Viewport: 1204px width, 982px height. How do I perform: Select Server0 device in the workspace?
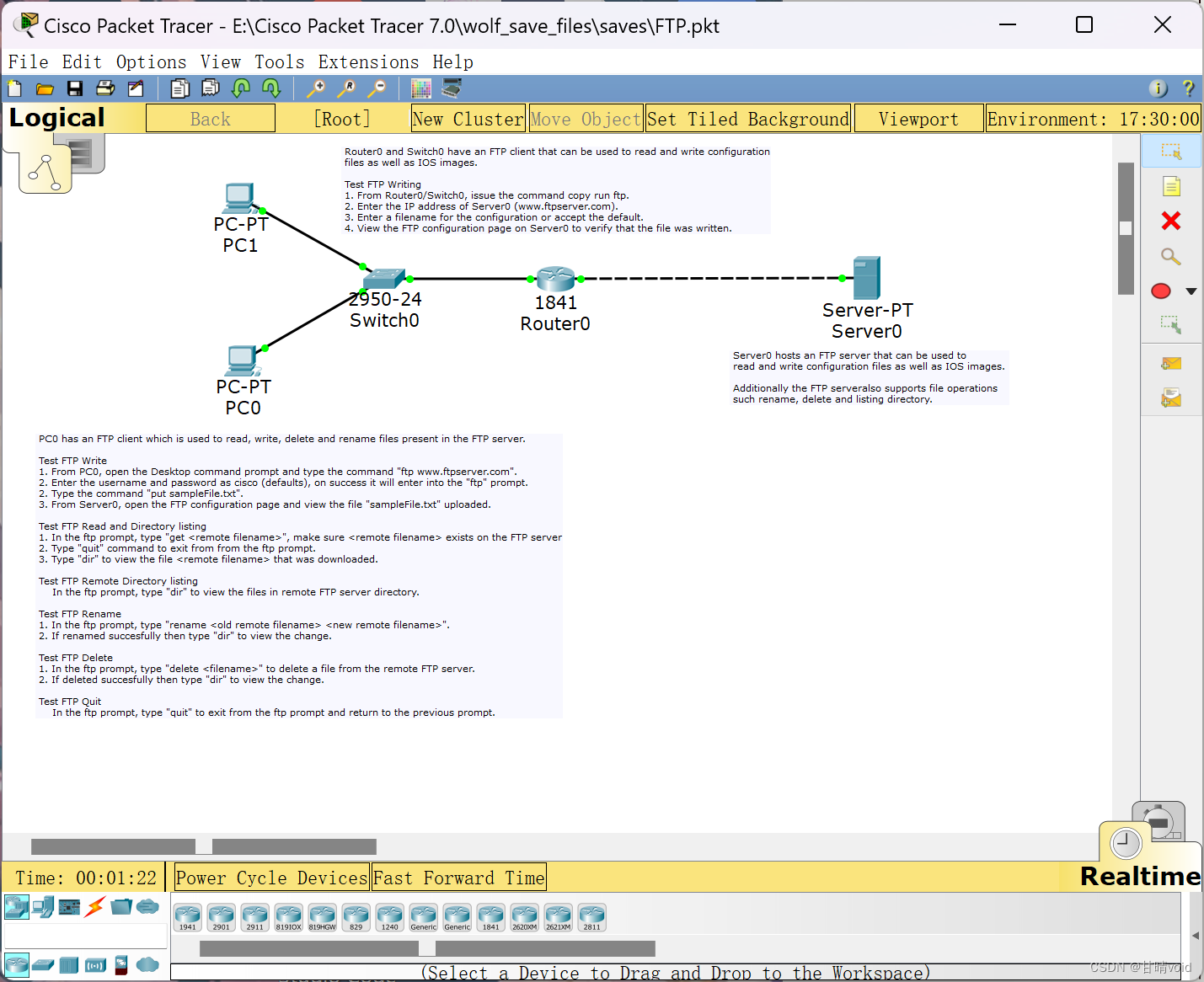[867, 278]
